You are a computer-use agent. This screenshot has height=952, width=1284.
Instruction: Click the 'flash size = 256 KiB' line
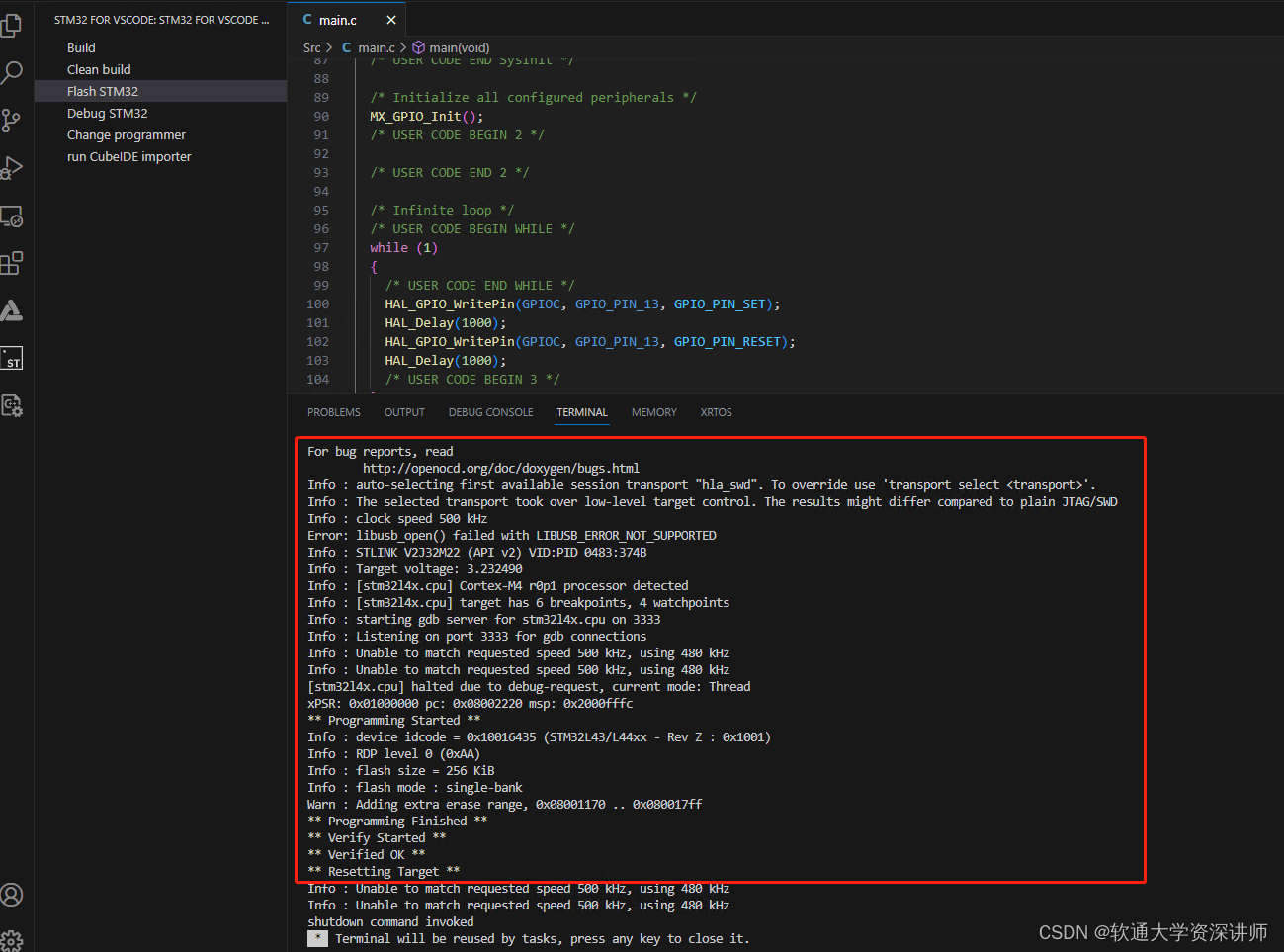tap(401, 771)
